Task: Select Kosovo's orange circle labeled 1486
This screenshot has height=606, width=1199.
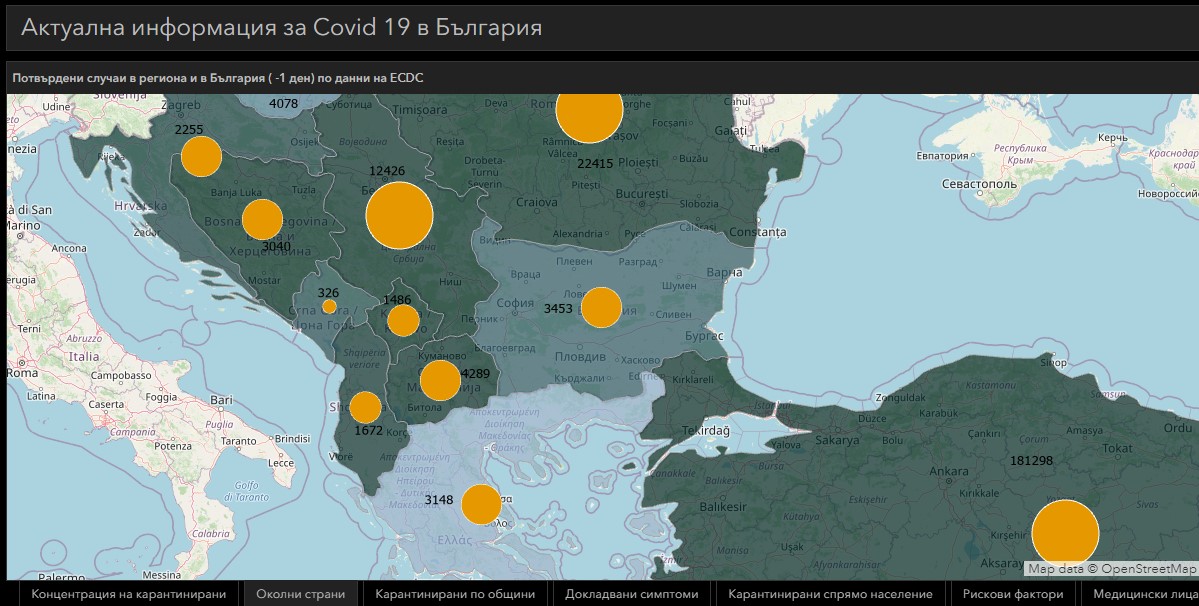Action: click(403, 320)
